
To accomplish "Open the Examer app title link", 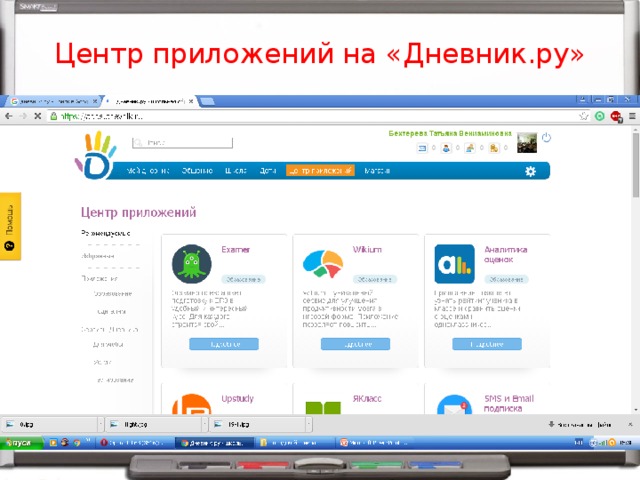I will pos(236,249).
